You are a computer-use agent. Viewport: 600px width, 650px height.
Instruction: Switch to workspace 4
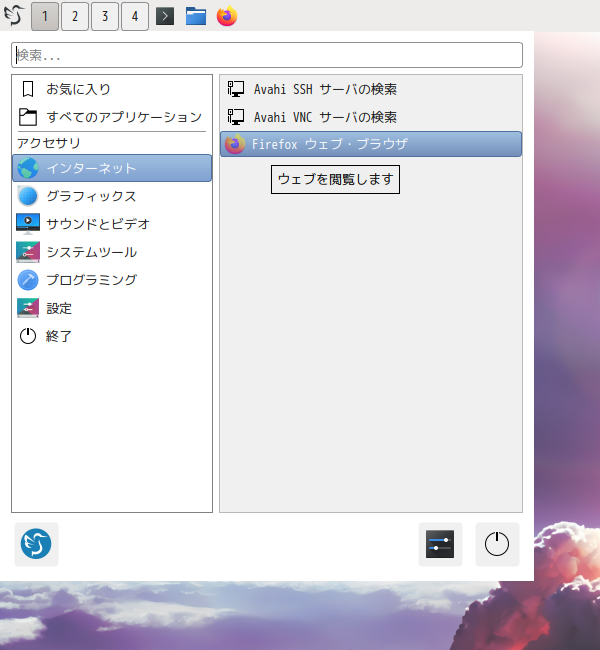[135, 16]
